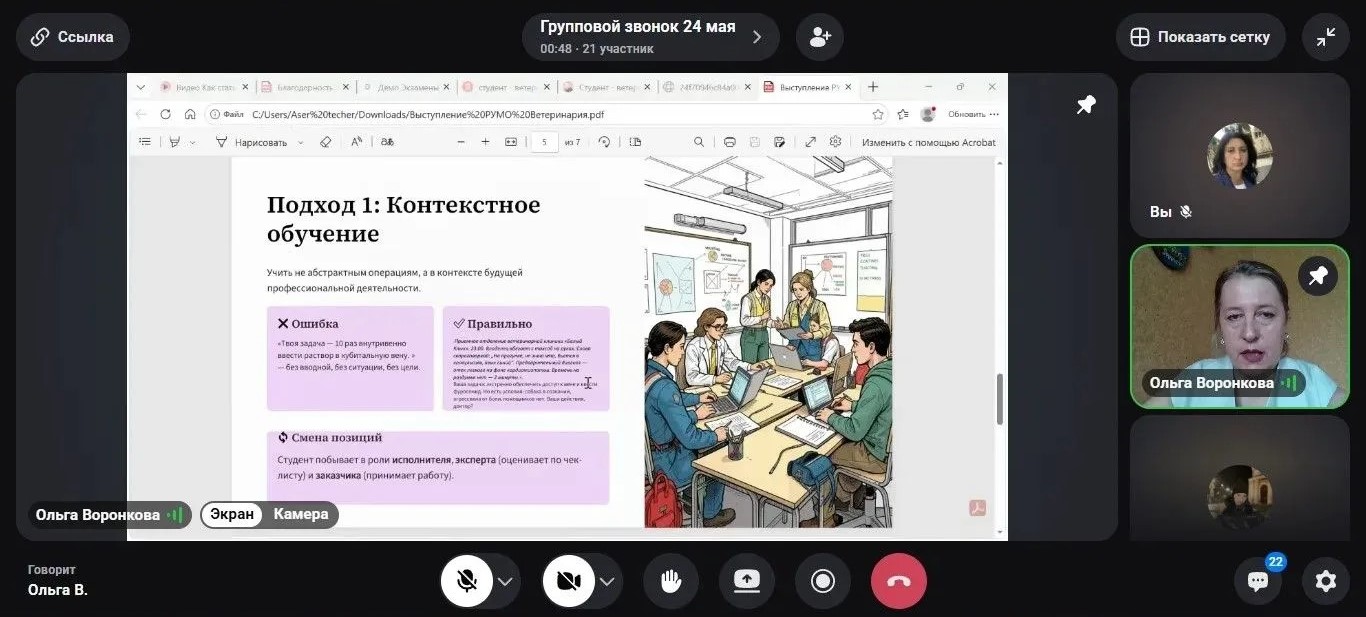Select Ольга Воронкова's video thumbnail
Image resolution: width=1366 pixels, height=617 pixels.
click(1240, 327)
